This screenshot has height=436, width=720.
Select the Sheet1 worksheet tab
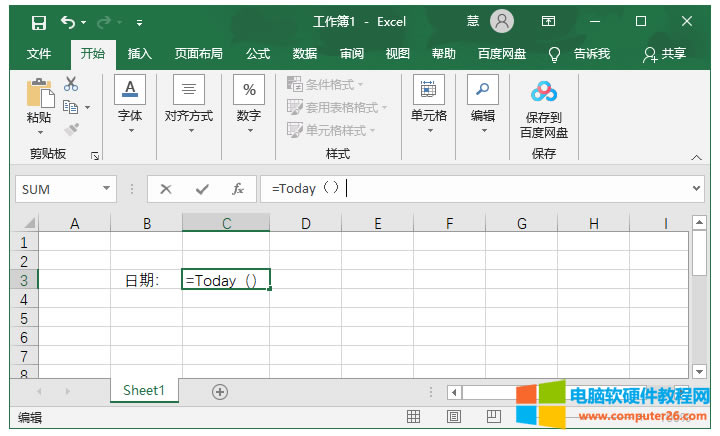click(144, 391)
